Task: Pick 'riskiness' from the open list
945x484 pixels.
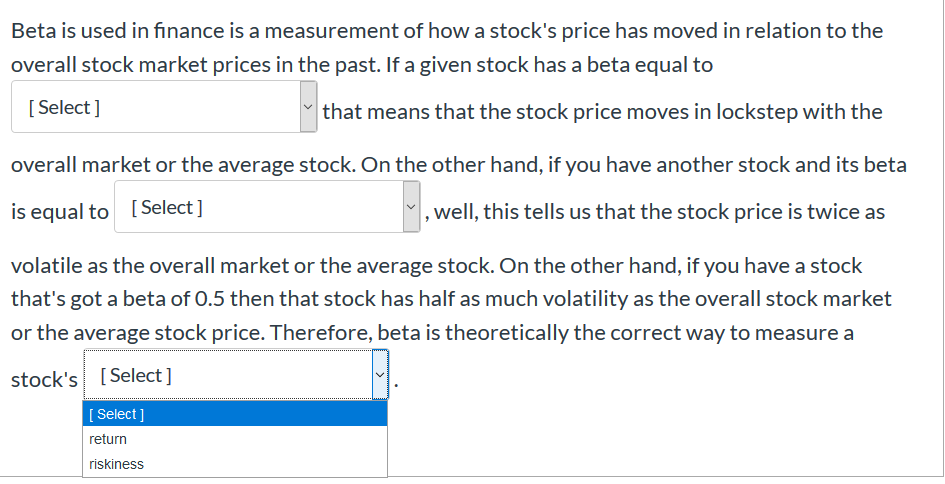Action: [x=235, y=464]
